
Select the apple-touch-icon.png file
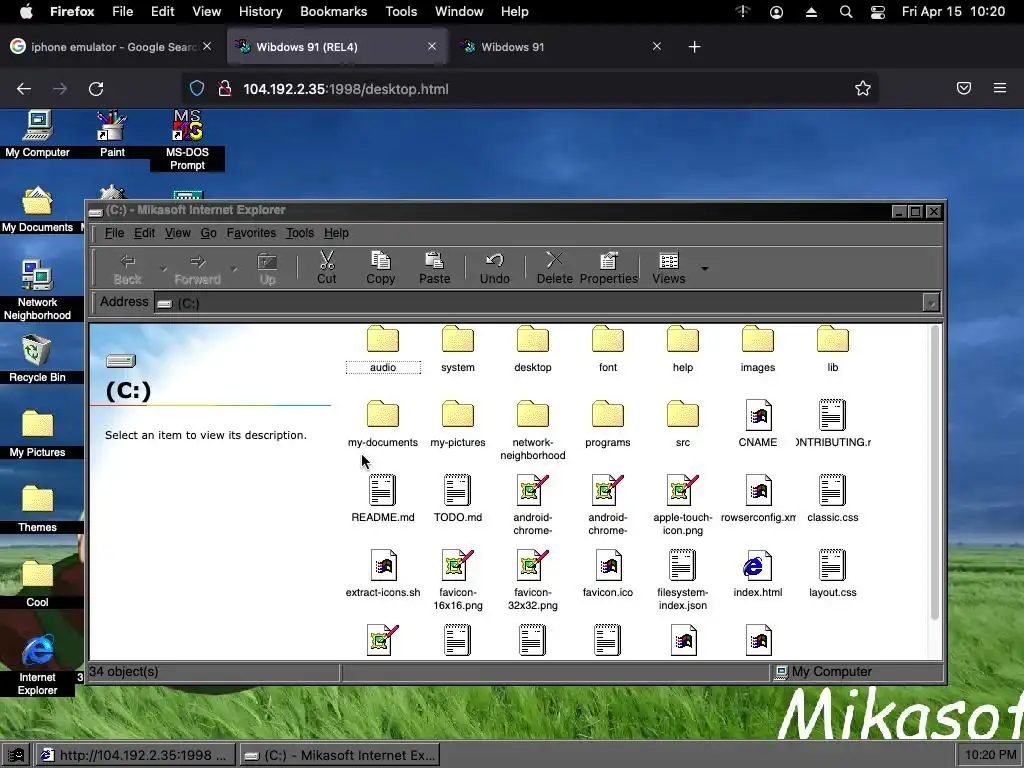(x=682, y=505)
